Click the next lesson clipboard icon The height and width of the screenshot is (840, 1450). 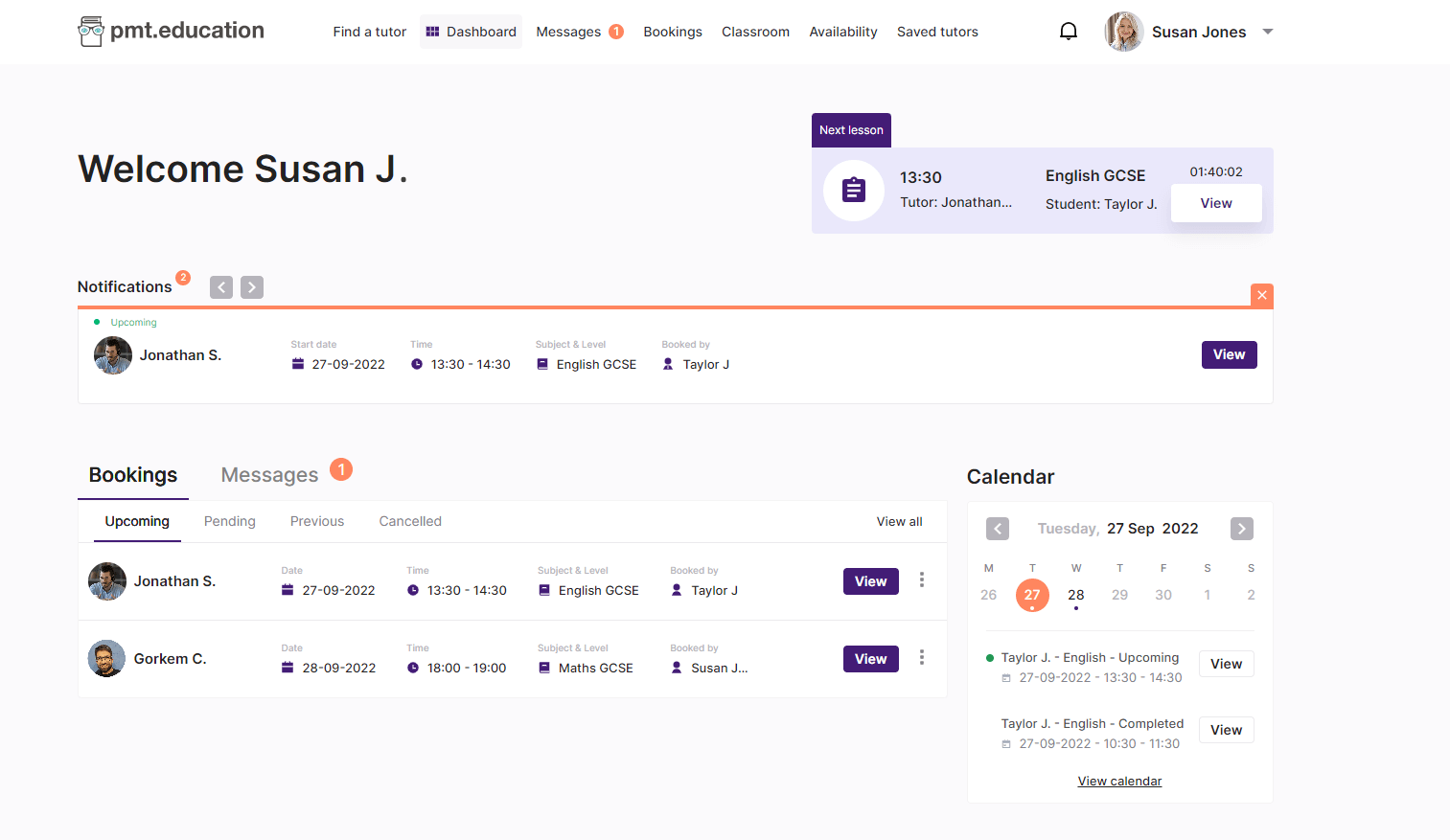click(853, 191)
